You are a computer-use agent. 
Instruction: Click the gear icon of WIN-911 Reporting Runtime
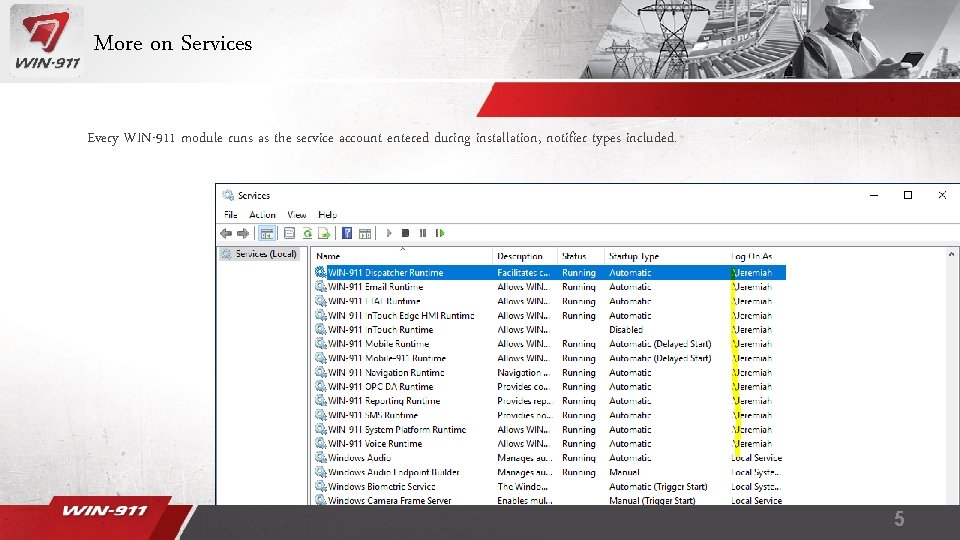(320, 400)
